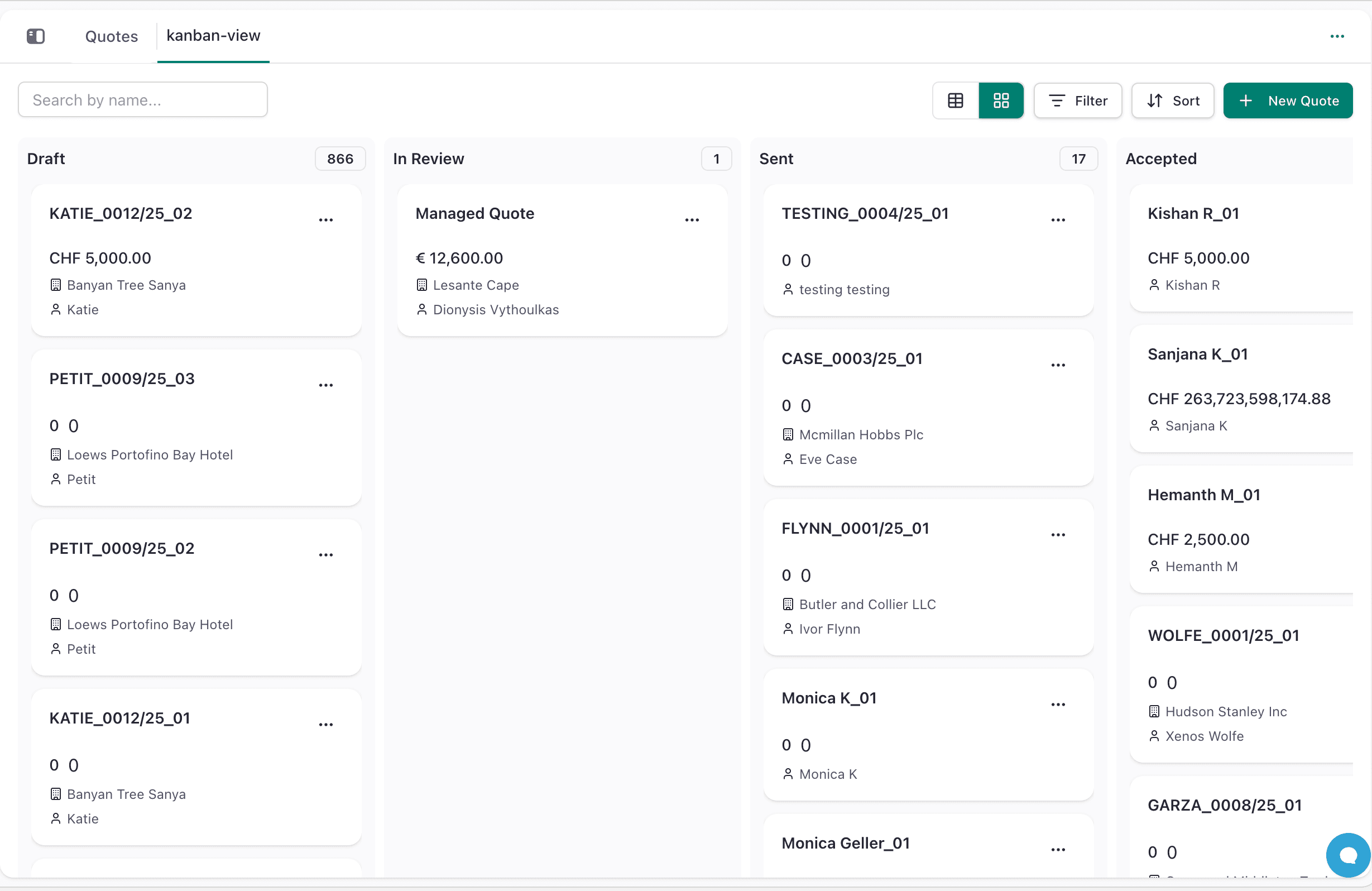Click the Eve Case contact name

pos(828,459)
